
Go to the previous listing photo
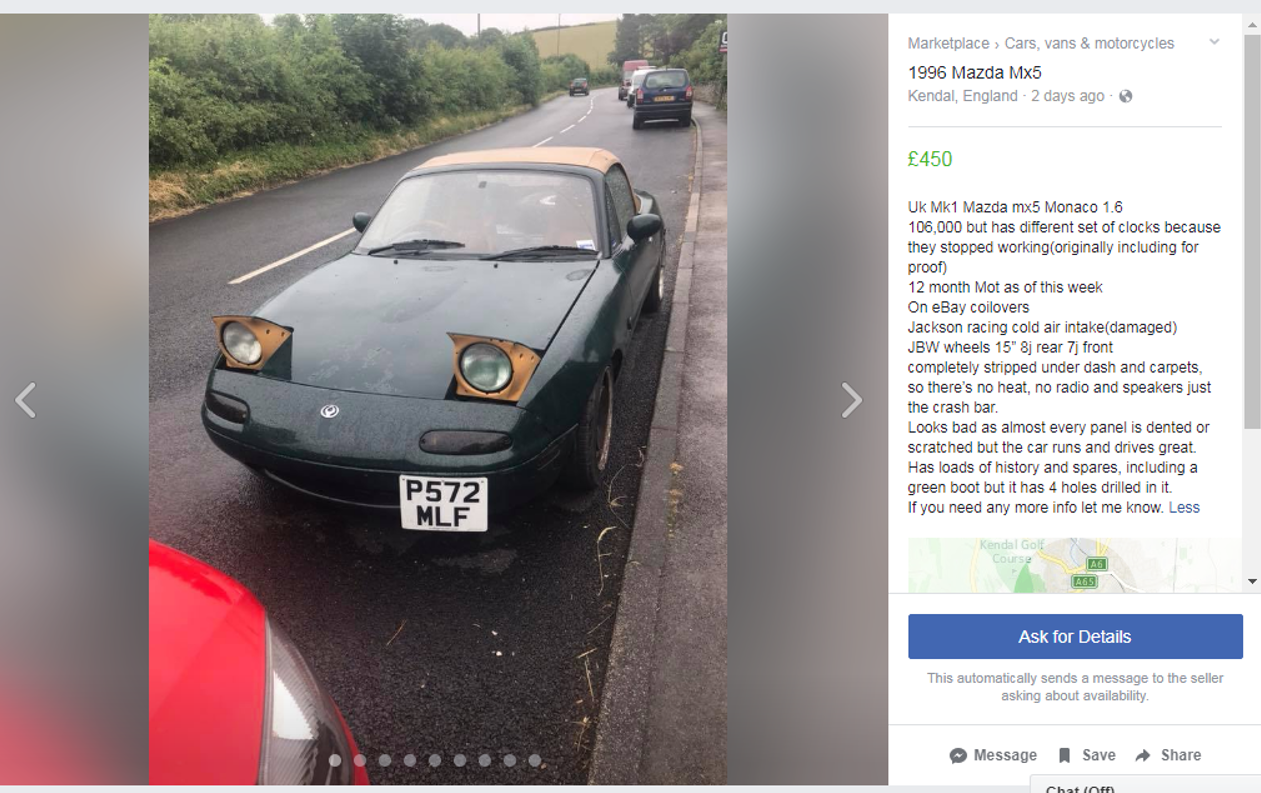click(26, 400)
